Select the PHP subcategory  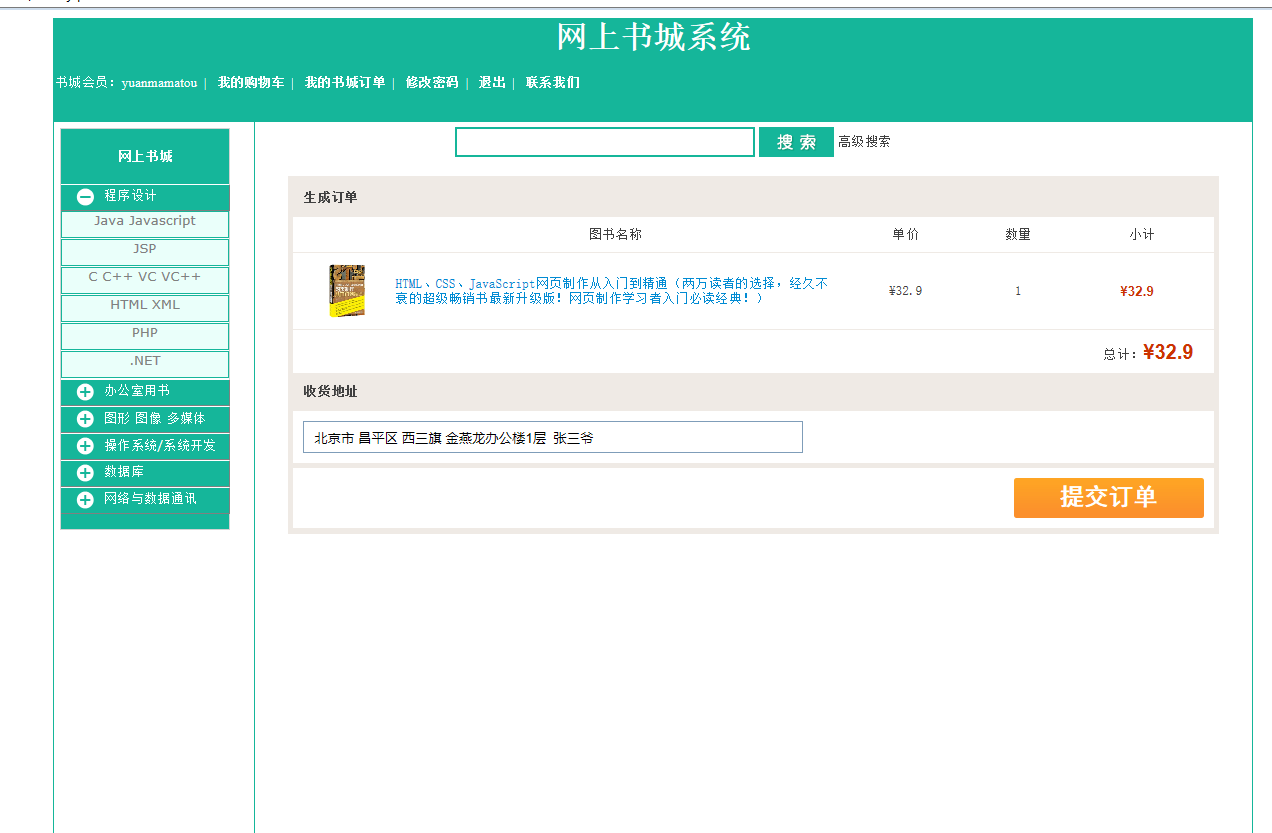coord(144,335)
